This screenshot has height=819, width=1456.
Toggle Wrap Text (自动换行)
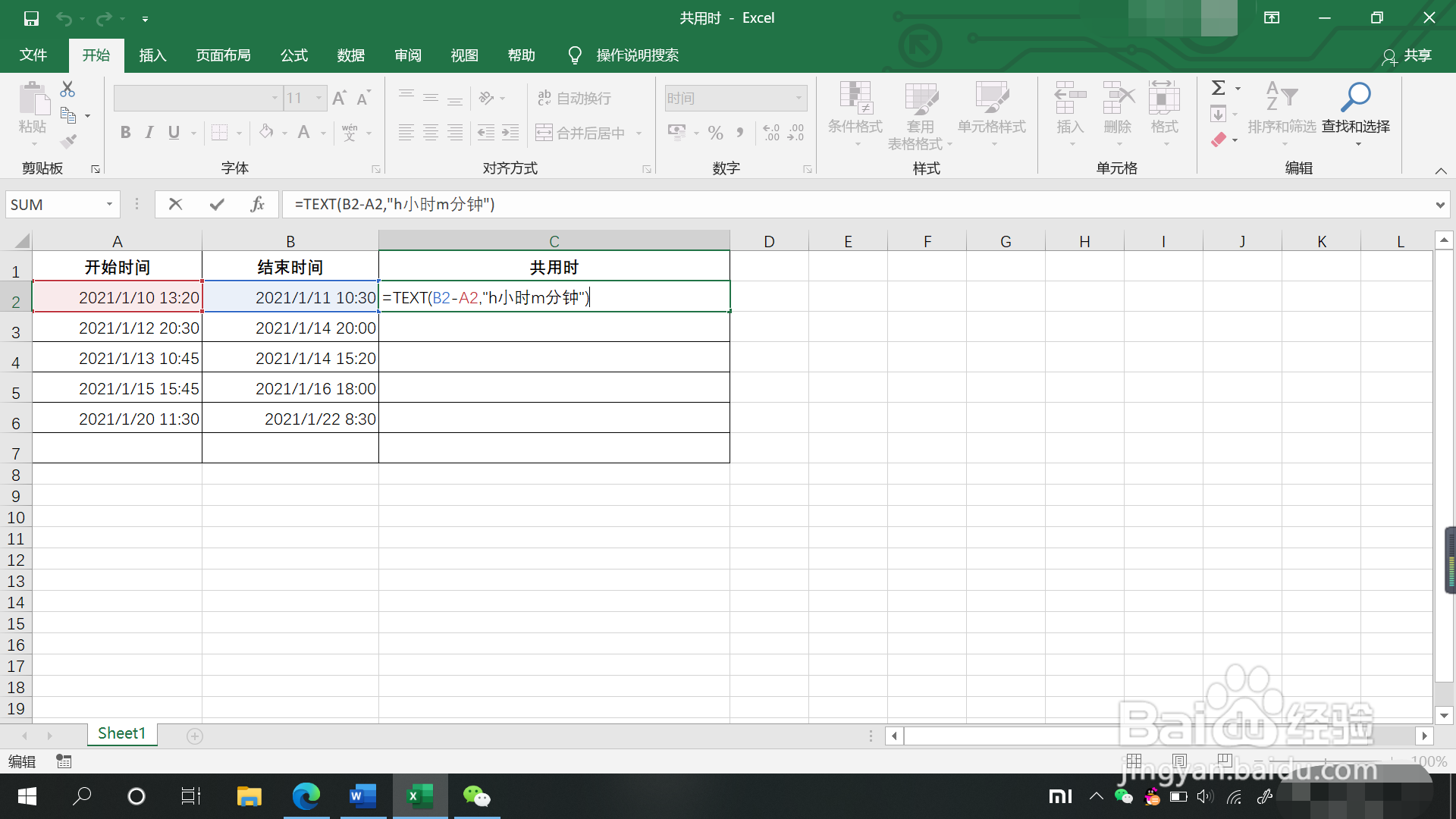(574, 98)
